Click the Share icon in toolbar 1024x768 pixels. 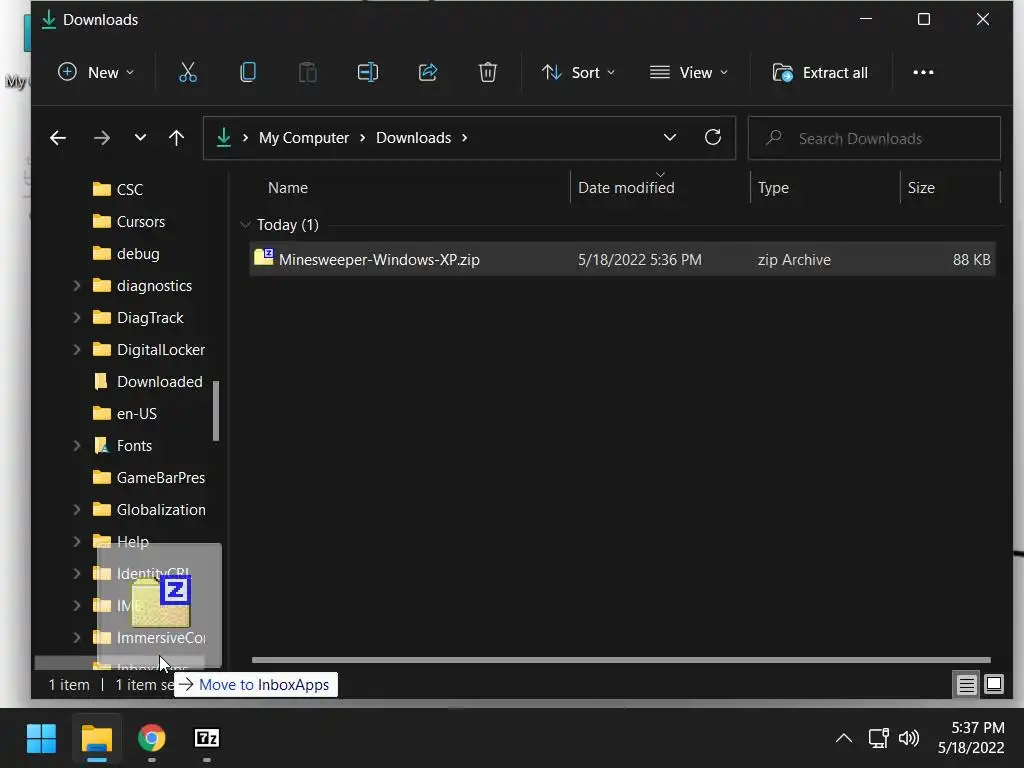click(428, 72)
